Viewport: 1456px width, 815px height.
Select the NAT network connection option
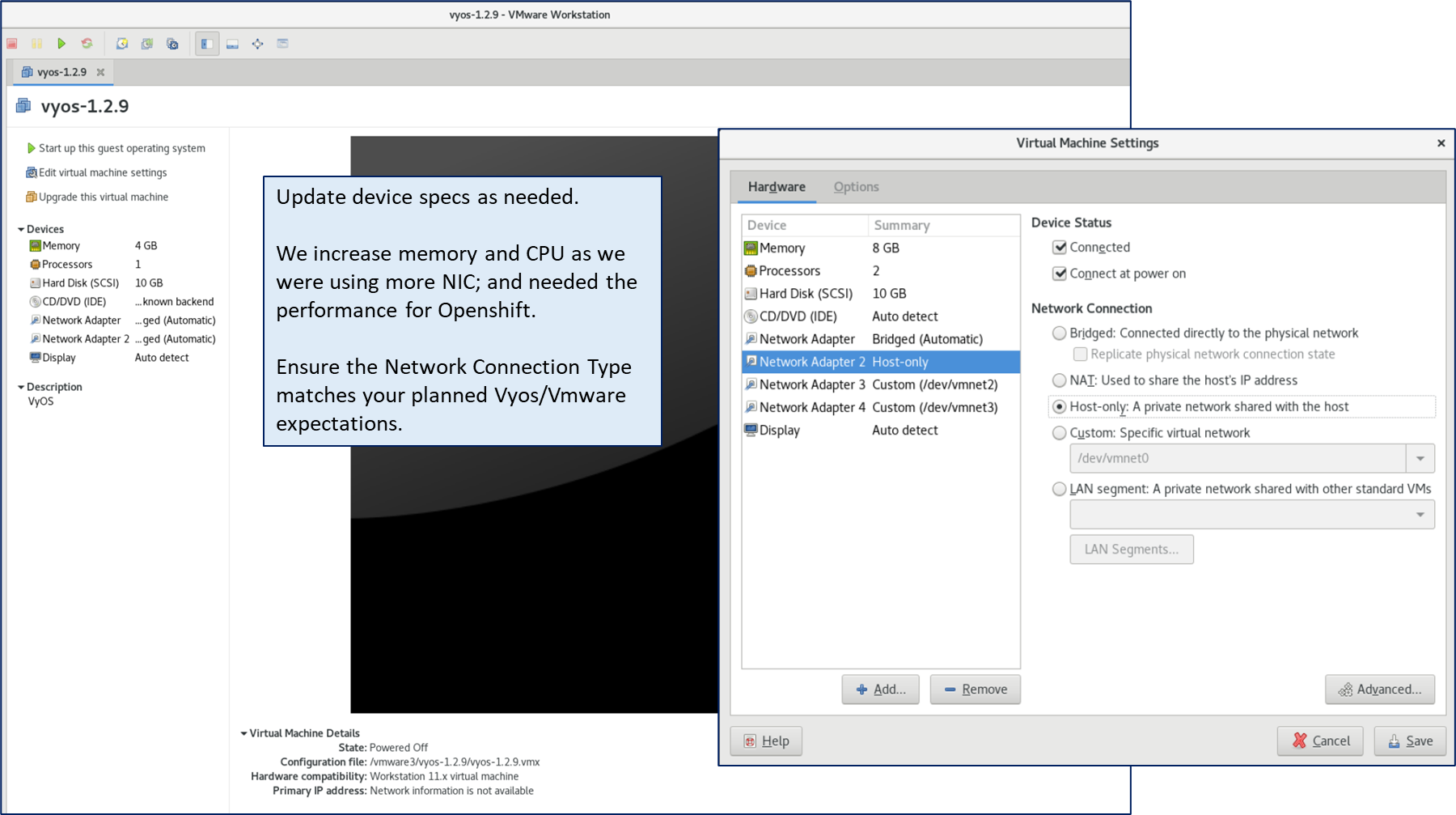pyautogui.click(x=1059, y=380)
